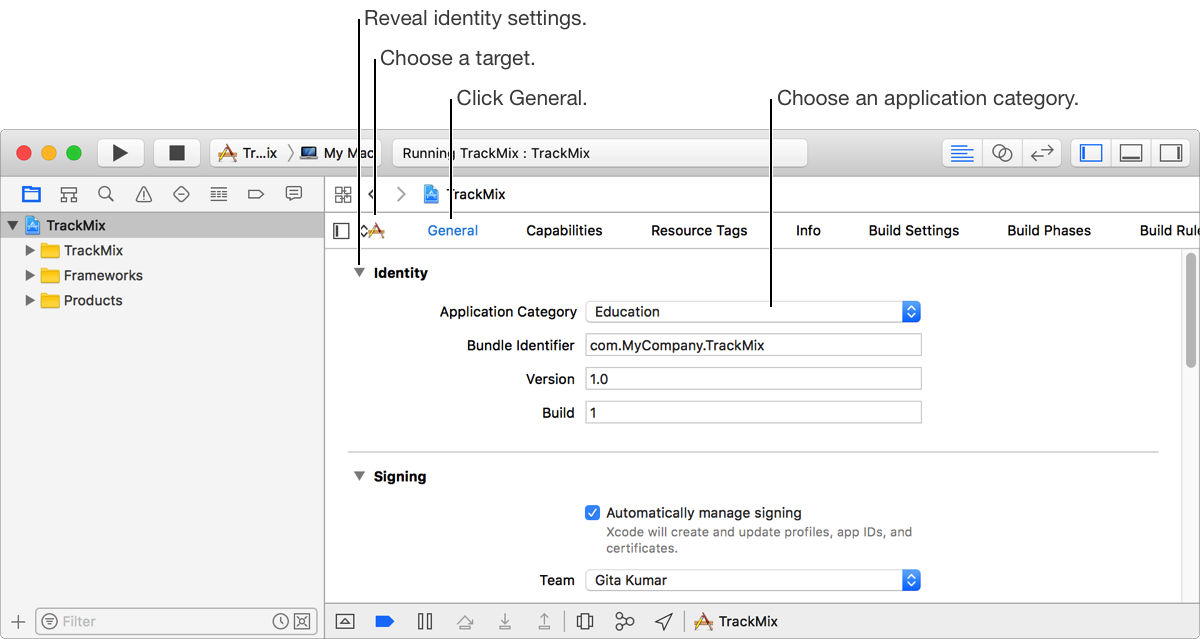Switch to the Info tab

point(808,231)
